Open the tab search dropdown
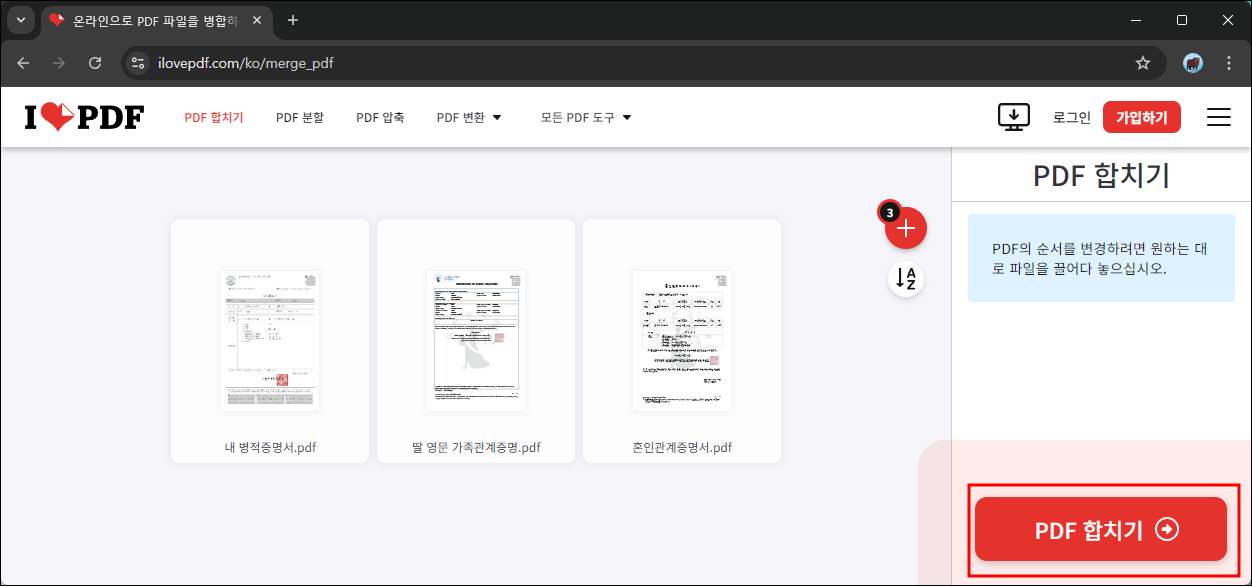The width and height of the screenshot is (1252, 586). click(21, 20)
